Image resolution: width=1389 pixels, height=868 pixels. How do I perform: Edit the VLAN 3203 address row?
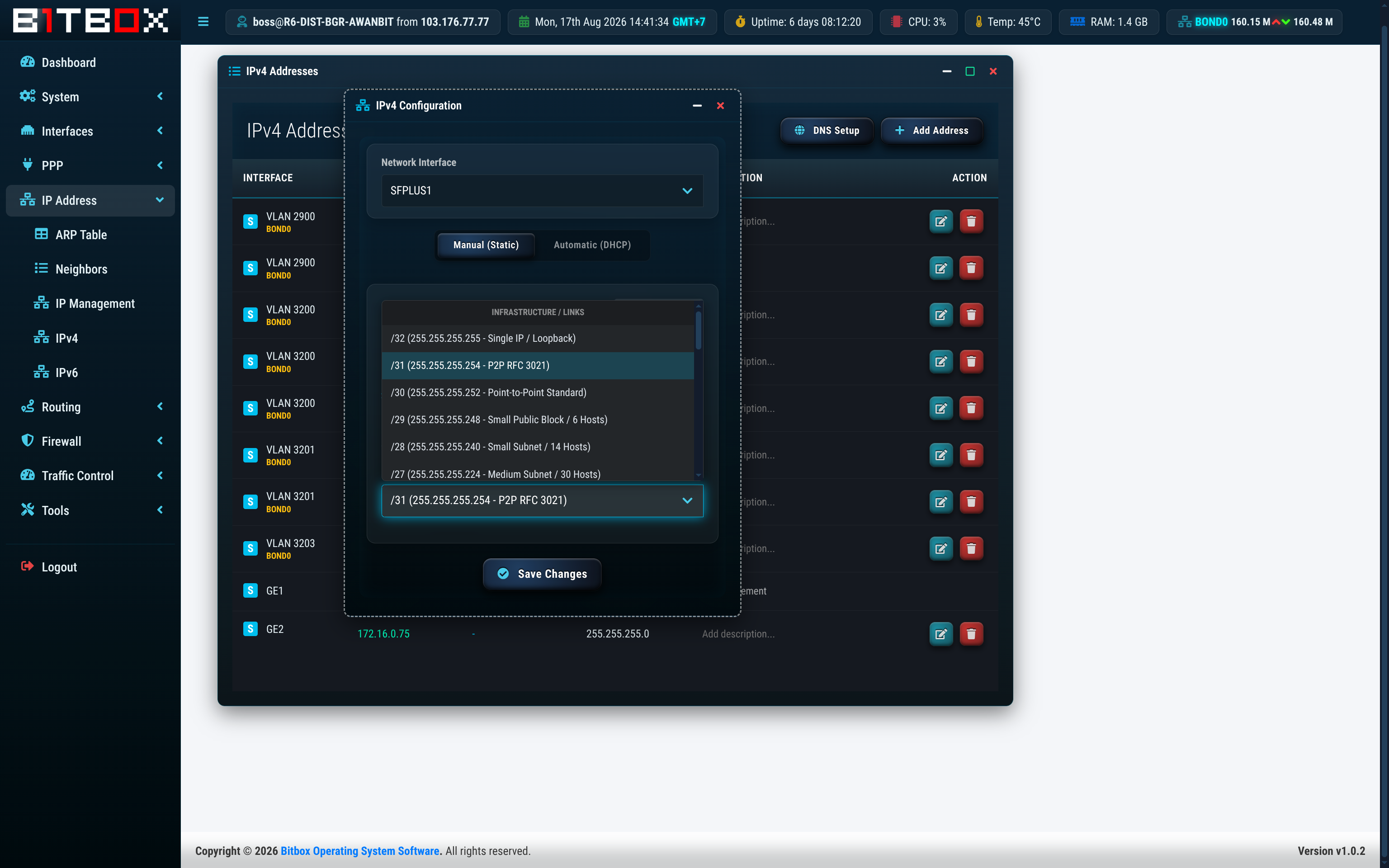941,549
